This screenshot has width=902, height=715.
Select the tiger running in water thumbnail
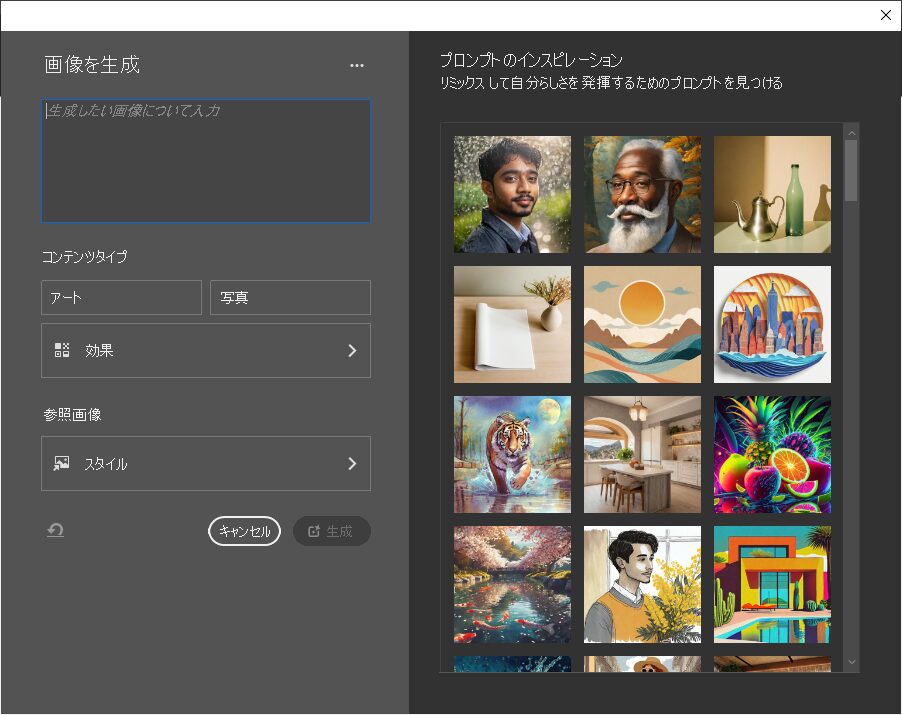pyautogui.click(x=513, y=454)
